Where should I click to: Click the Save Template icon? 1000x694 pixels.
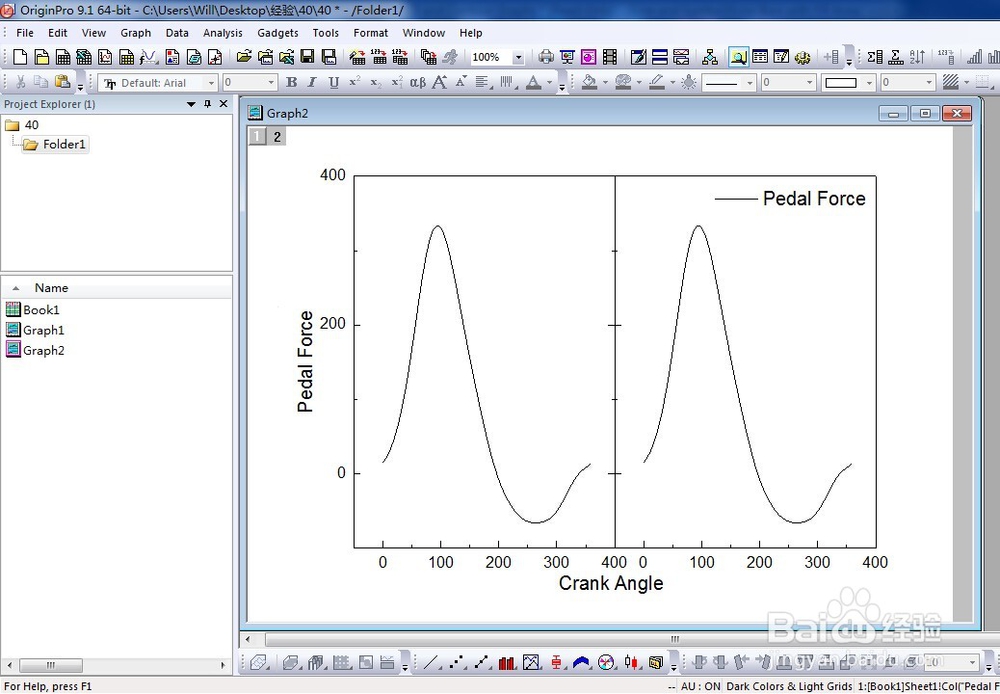coord(329,57)
